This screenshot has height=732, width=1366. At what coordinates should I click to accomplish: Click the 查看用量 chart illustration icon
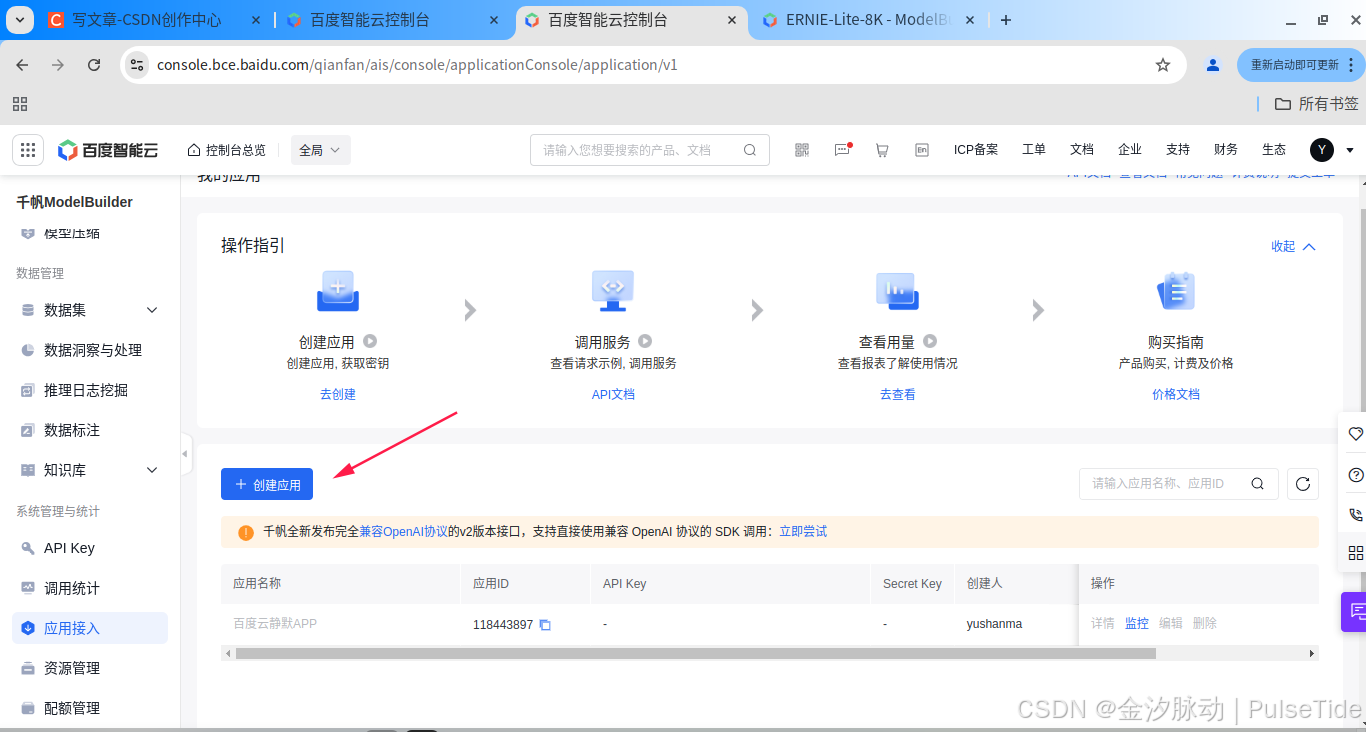(898, 291)
